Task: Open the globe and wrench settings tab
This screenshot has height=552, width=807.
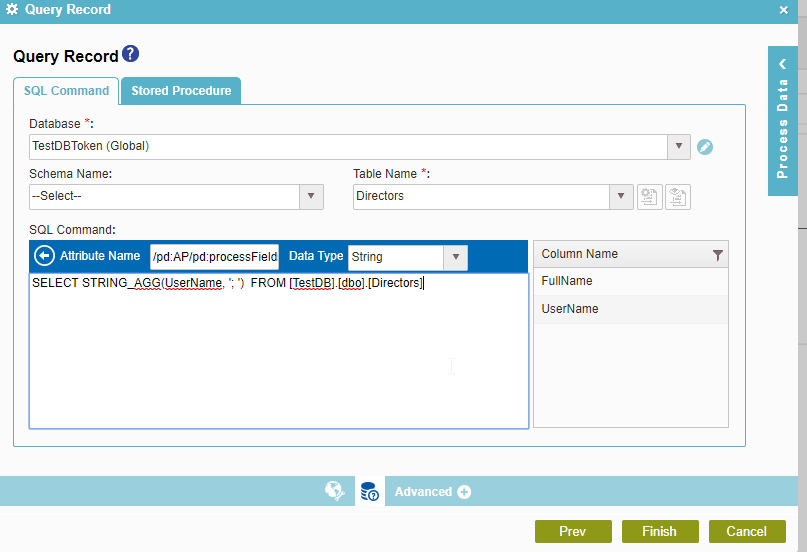Action: coord(335,491)
